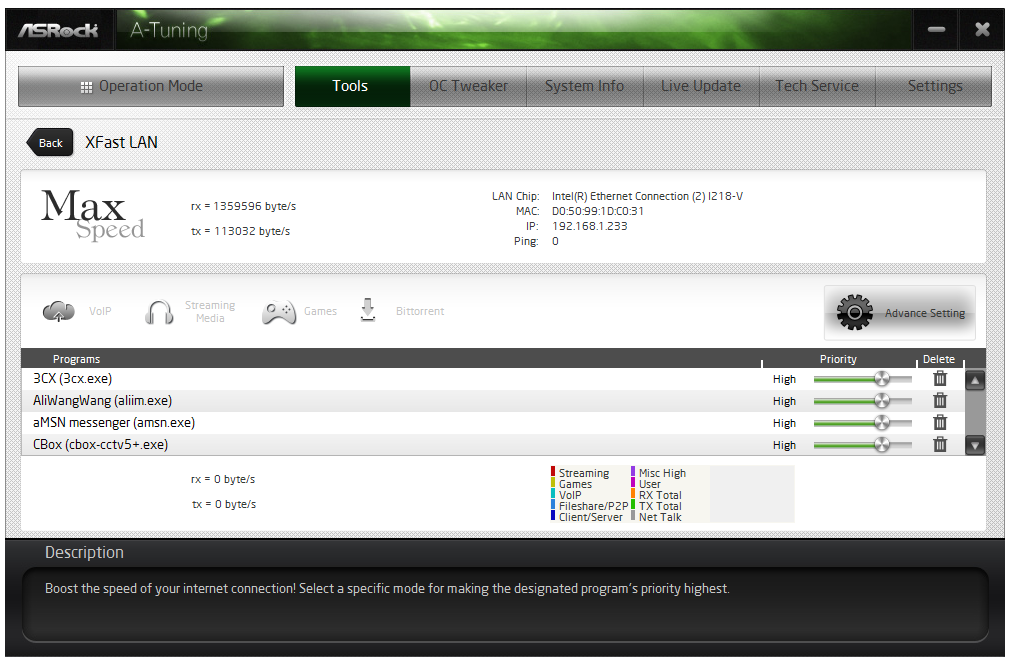The height and width of the screenshot is (662, 1009).
Task: Click the orange RX Total legend swatch
Action: (x=633, y=493)
